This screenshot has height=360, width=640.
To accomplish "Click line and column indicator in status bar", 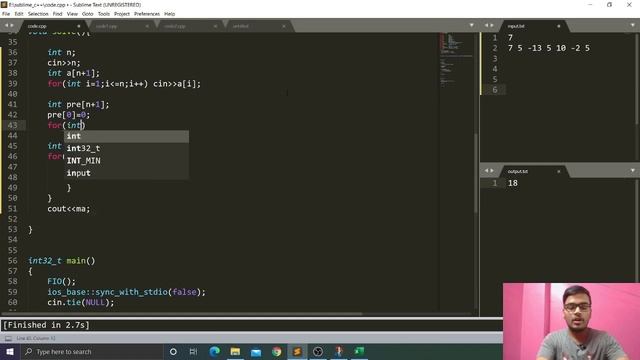I will pos(36,338).
